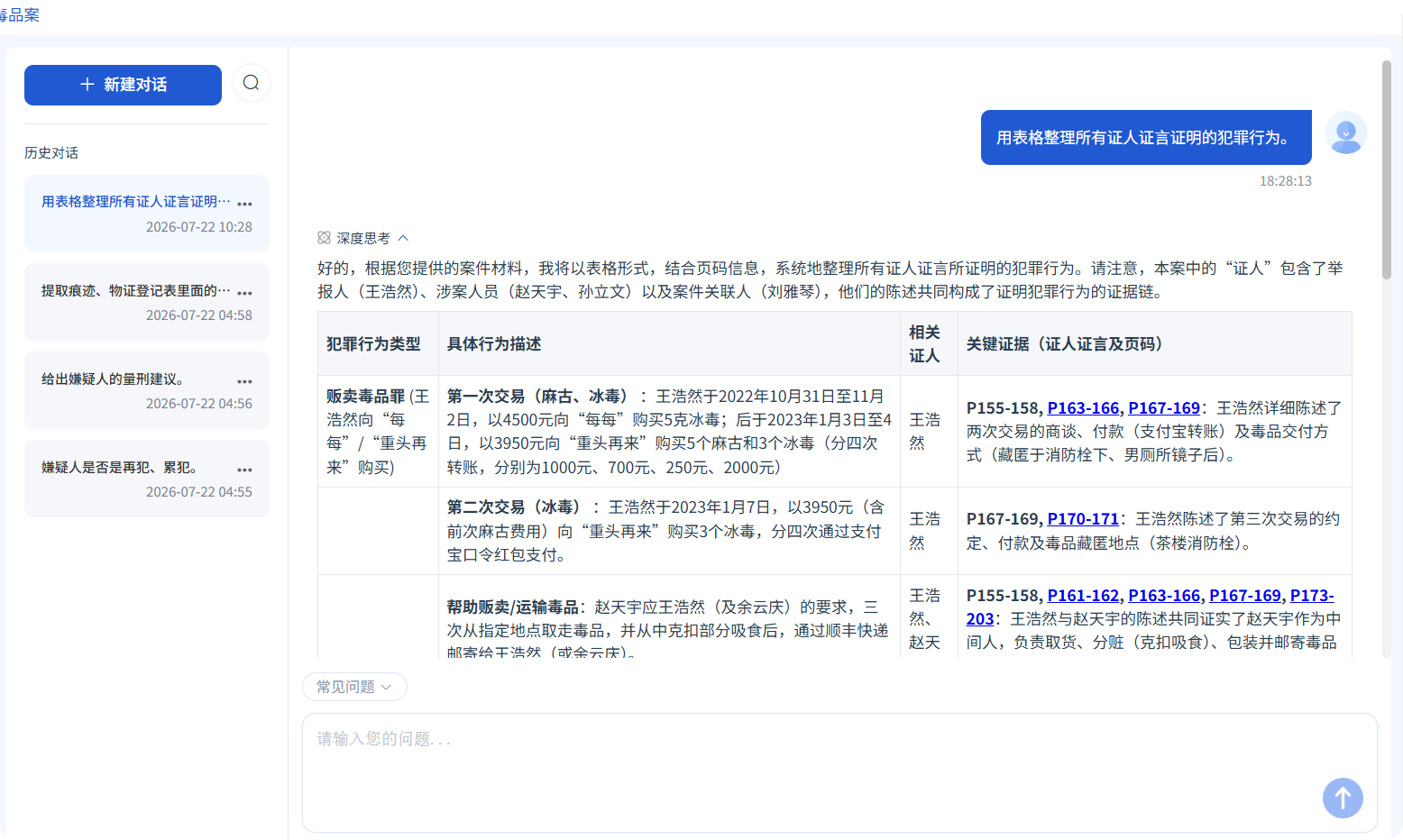
Task: Click the deep-thinking atom icon beside 深度思考
Action: pyautogui.click(x=324, y=238)
